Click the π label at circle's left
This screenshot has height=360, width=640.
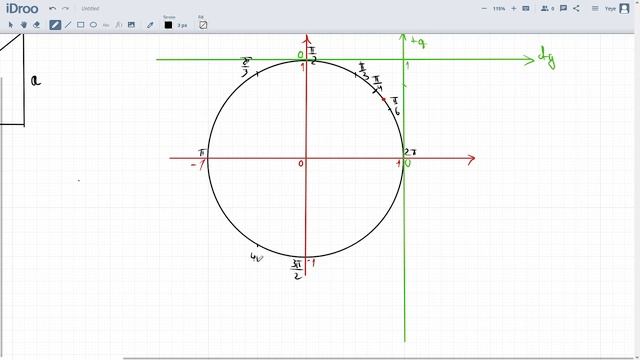[x=202, y=153]
